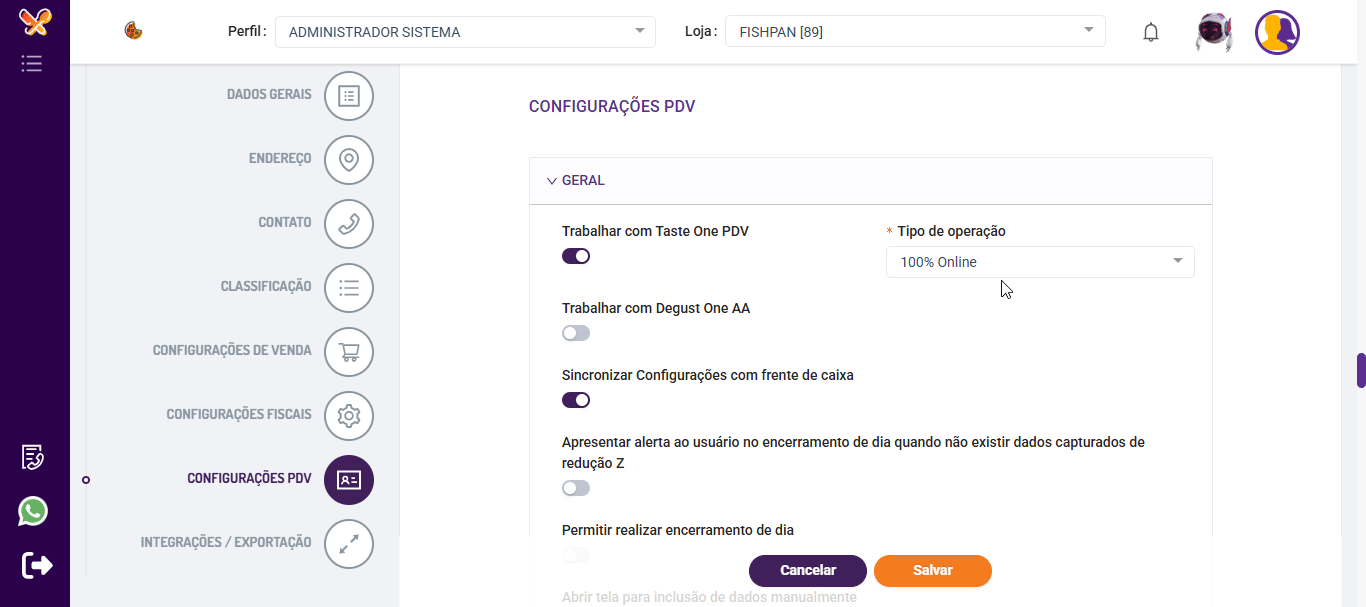Open the Endereço location pin icon
The height and width of the screenshot is (607, 1366).
(349, 160)
